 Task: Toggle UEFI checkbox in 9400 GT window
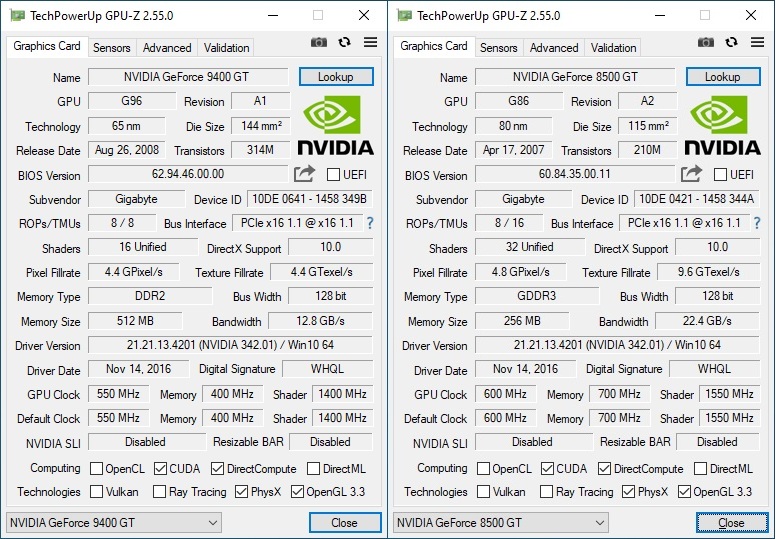pos(334,175)
